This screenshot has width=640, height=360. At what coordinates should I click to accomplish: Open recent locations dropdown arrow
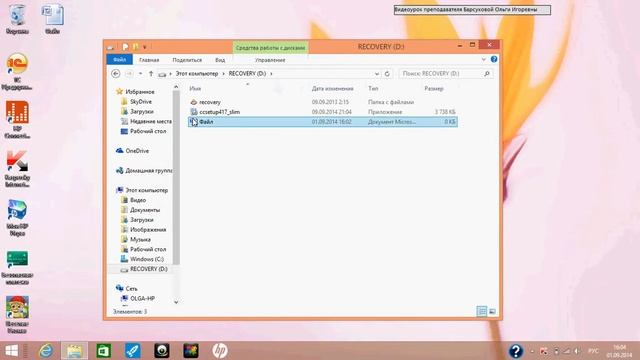coord(140,73)
